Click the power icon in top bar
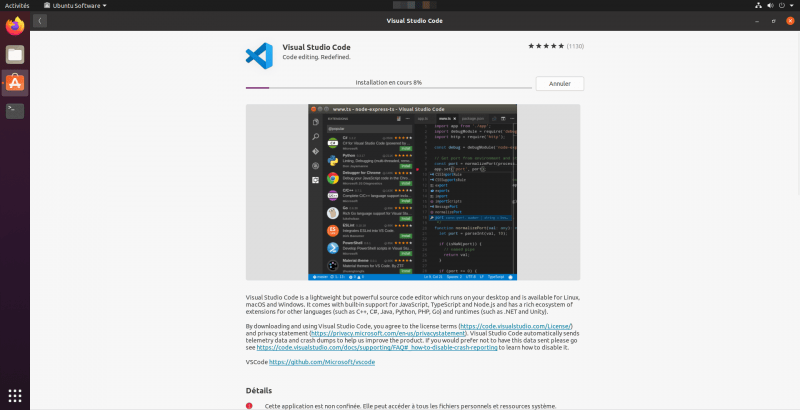This screenshot has height=410, width=800. point(782,6)
